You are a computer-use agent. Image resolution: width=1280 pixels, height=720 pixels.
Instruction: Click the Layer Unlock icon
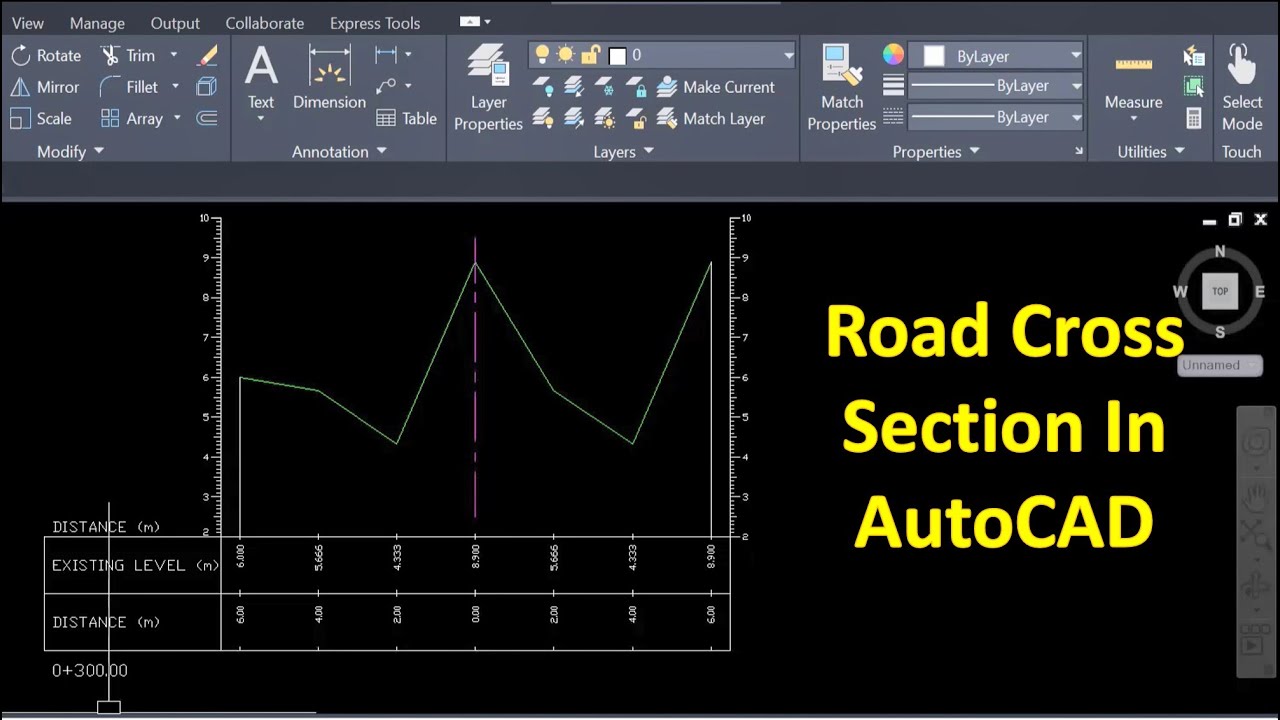636,118
